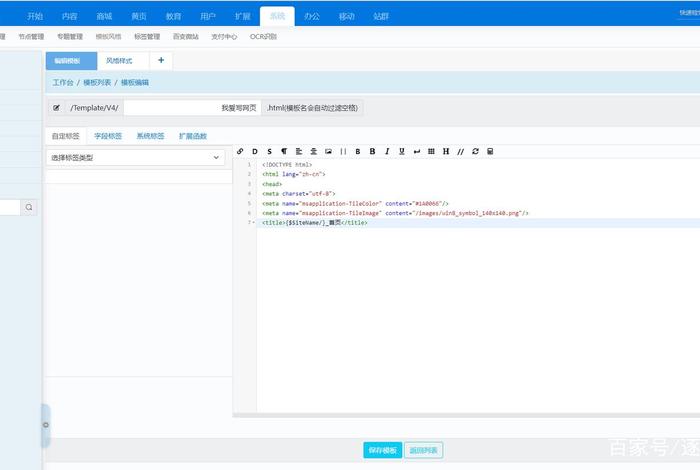Apply italic with the I icon
The width and height of the screenshot is (700, 470).
click(387, 151)
